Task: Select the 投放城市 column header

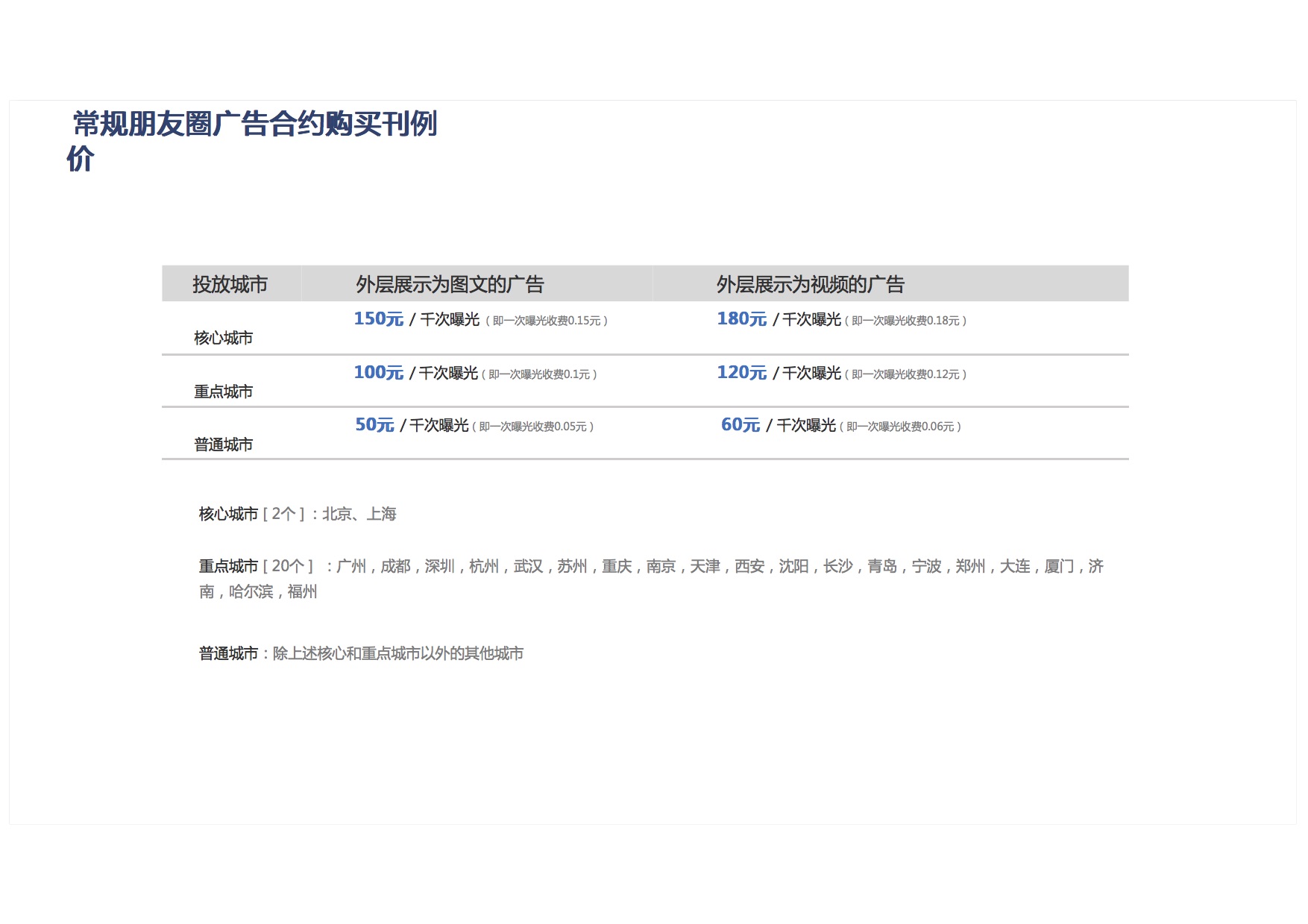Action: click(x=230, y=284)
